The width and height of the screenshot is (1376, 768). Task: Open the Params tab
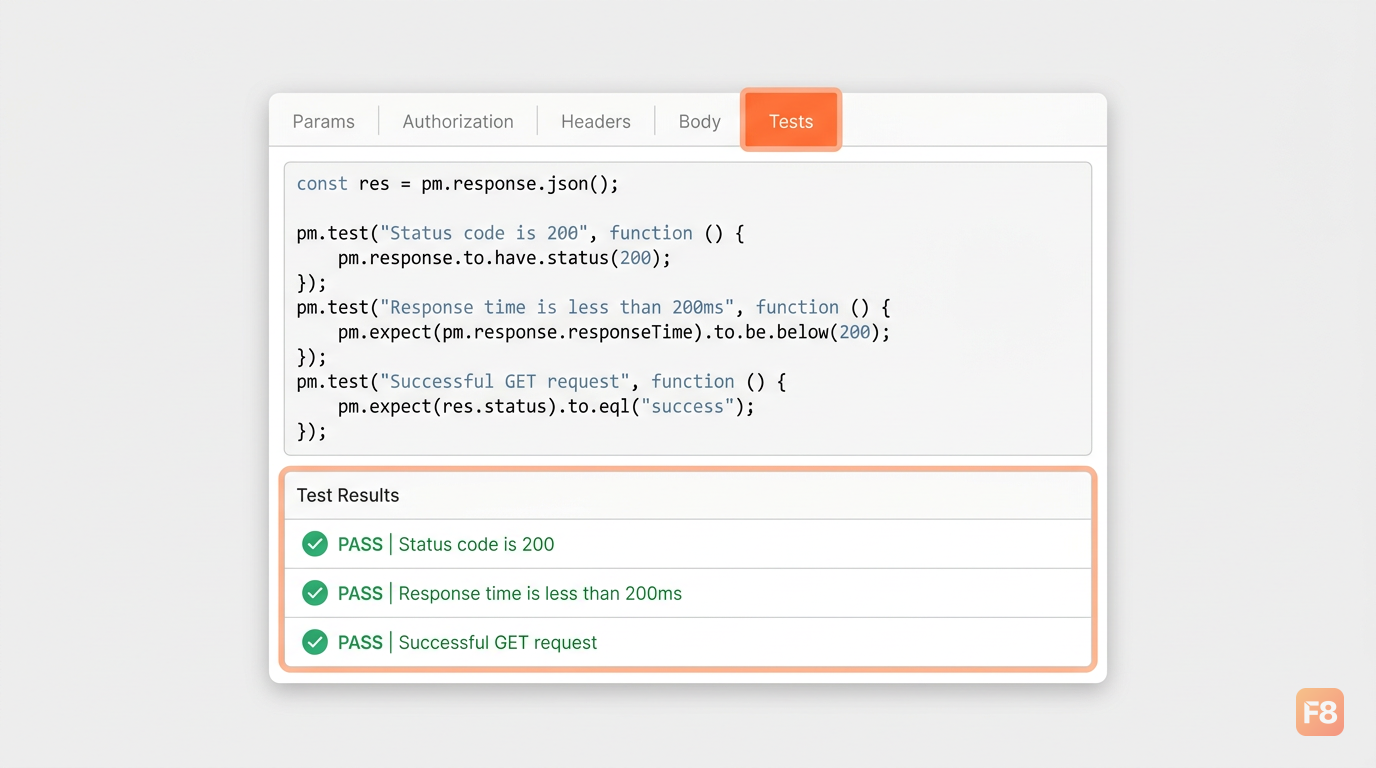point(323,121)
